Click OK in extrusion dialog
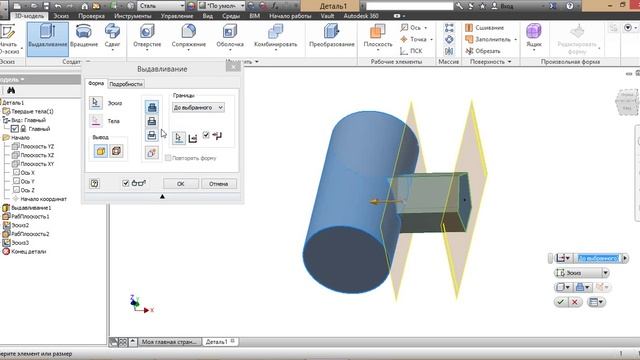This screenshot has height=360, width=640. click(181, 184)
